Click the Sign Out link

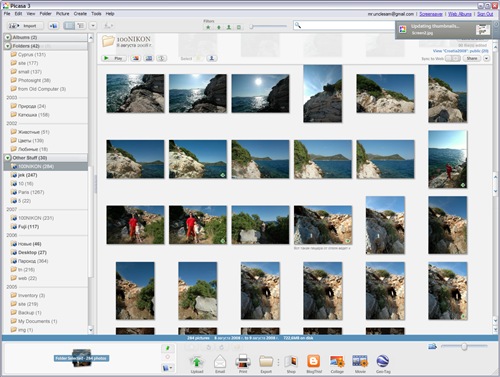[485, 14]
